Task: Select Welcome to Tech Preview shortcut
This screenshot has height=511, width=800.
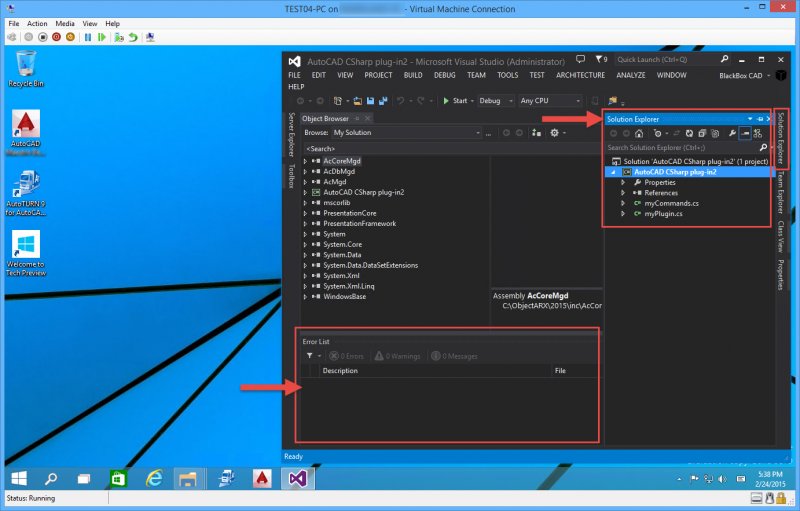Action: pyautogui.click(x=26, y=253)
